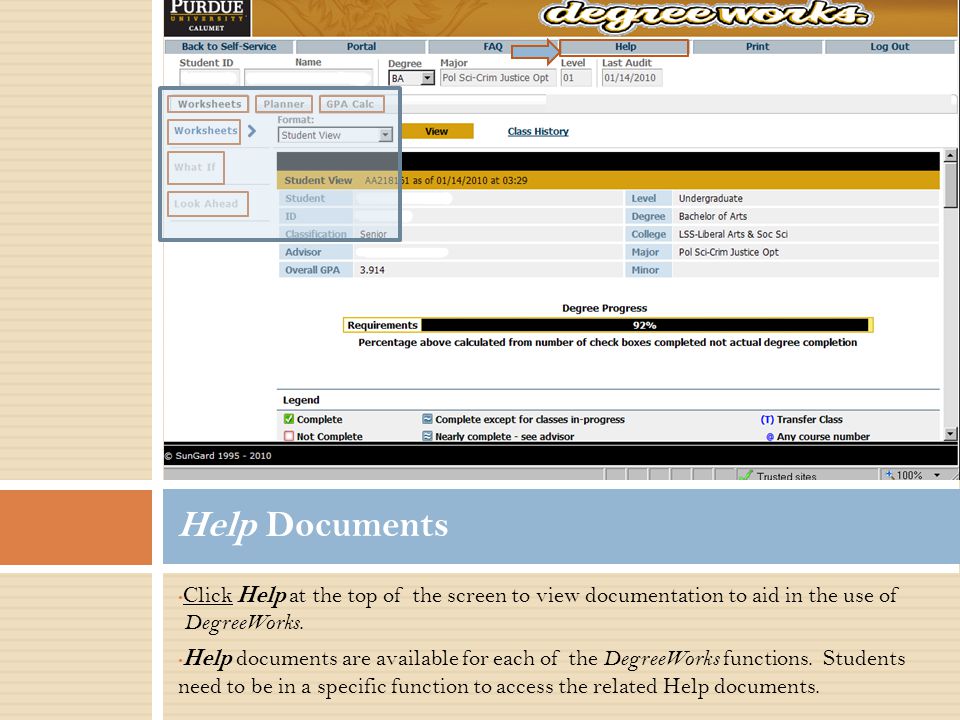960x720 pixels.
Task: Select the top Worksheets tab
Action: [x=209, y=104]
